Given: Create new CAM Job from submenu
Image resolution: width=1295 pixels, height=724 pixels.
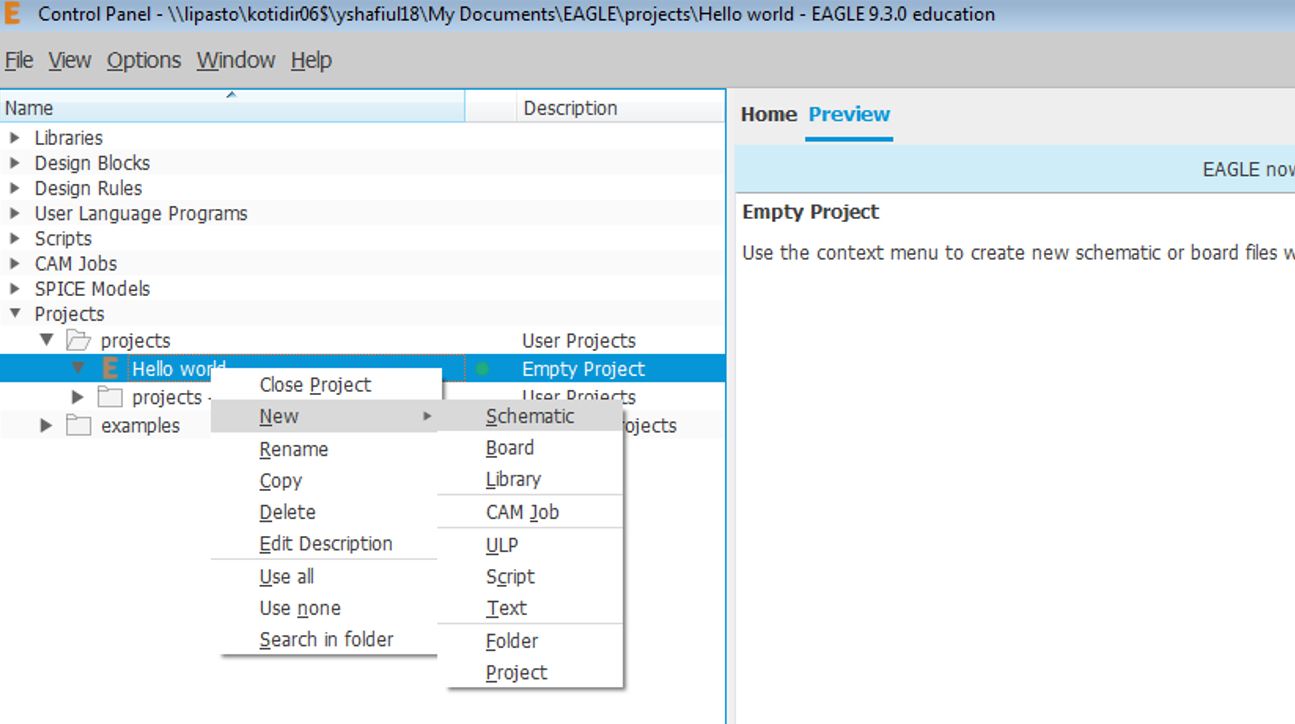Looking at the screenshot, I should click(x=530, y=512).
